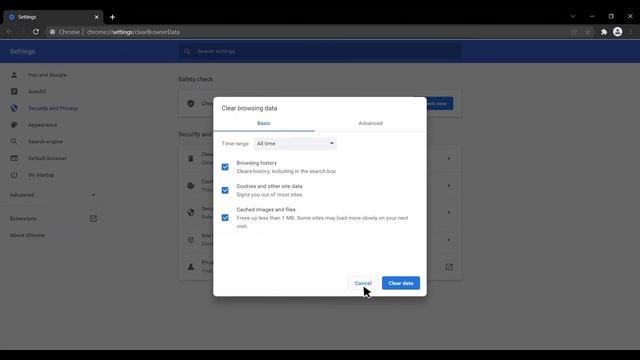Click the address bar URL
The height and width of the screenshot is (360, 640).
pos(133,32)
